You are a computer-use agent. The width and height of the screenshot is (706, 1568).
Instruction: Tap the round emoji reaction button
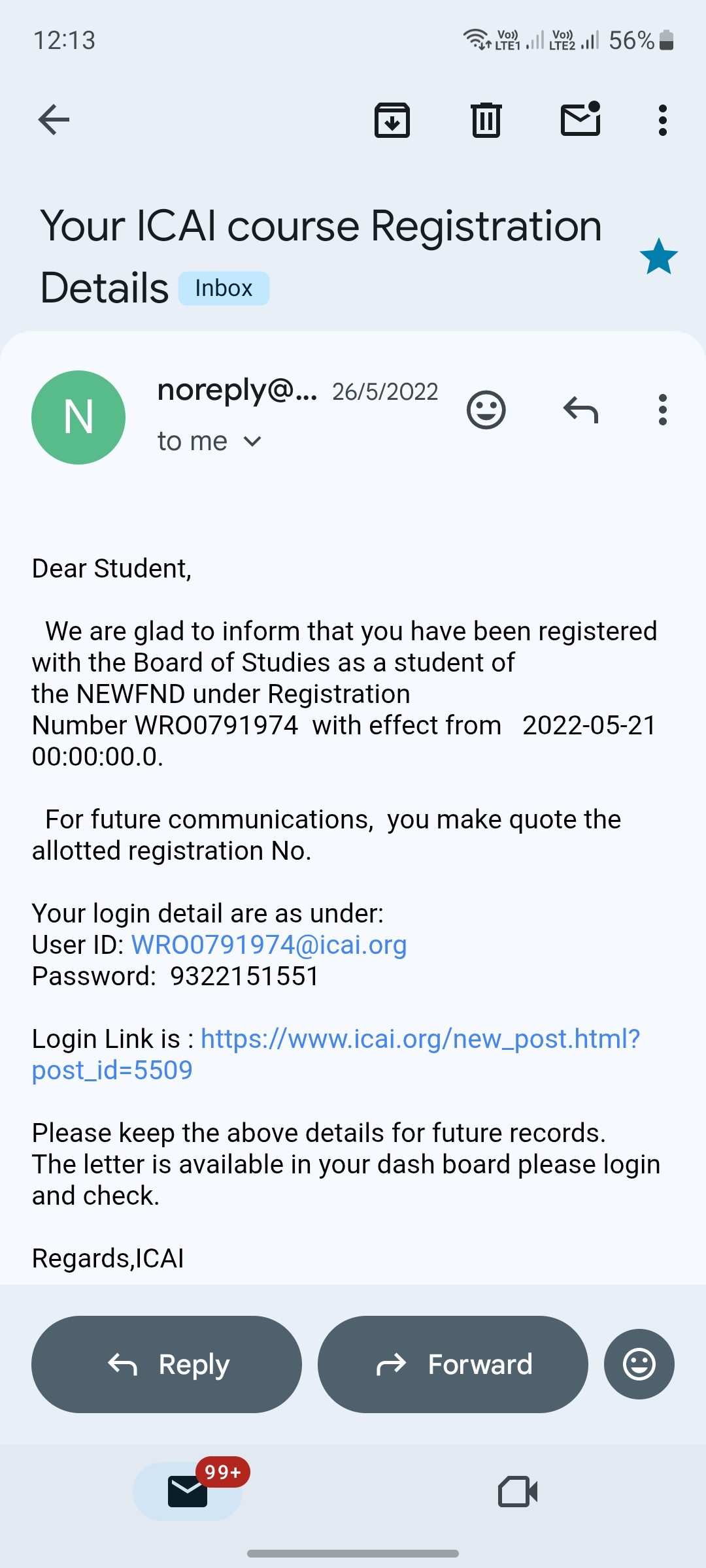(639, 1364)
